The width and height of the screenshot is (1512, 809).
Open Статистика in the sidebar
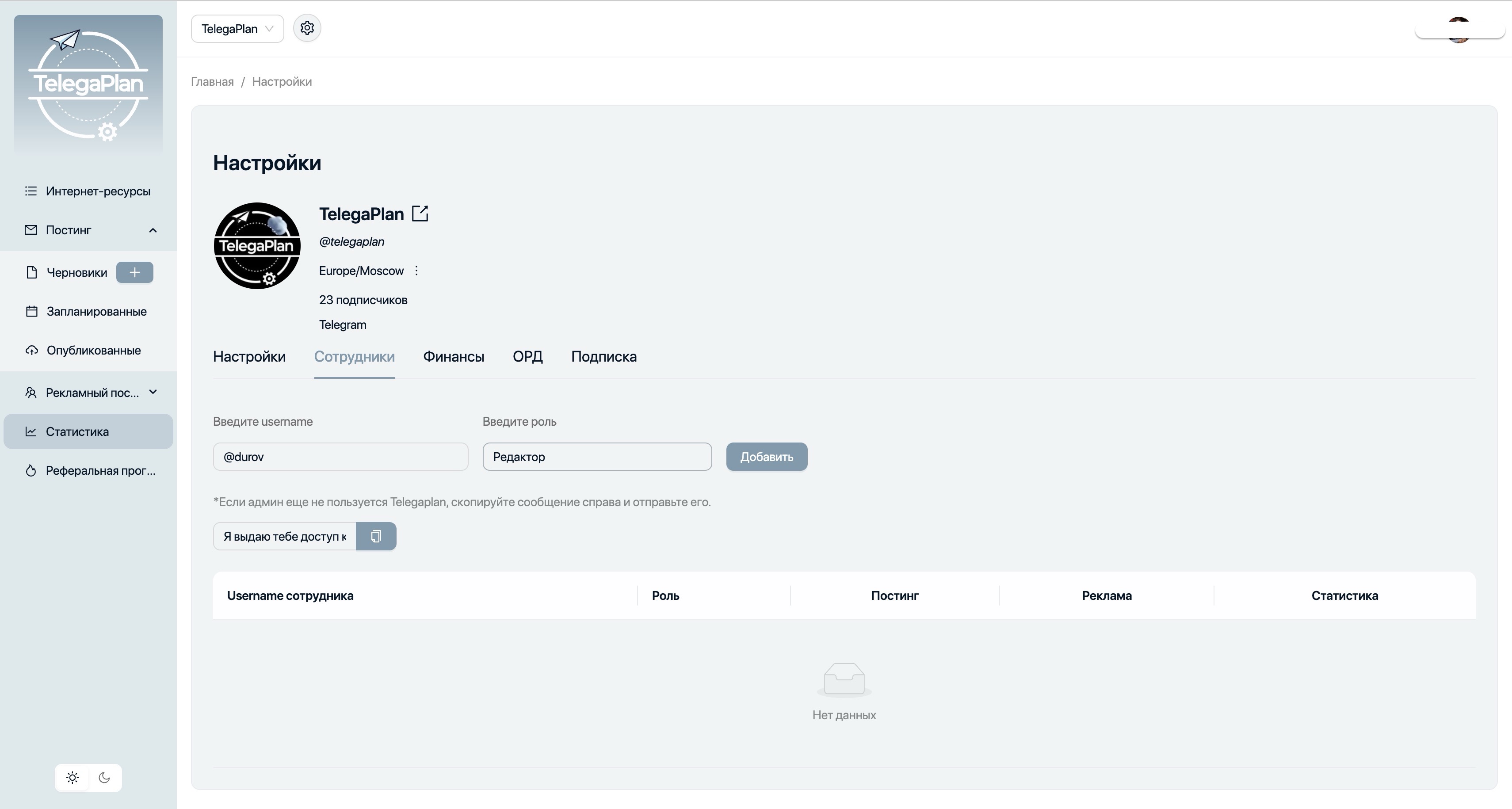(x=88, y=431)
